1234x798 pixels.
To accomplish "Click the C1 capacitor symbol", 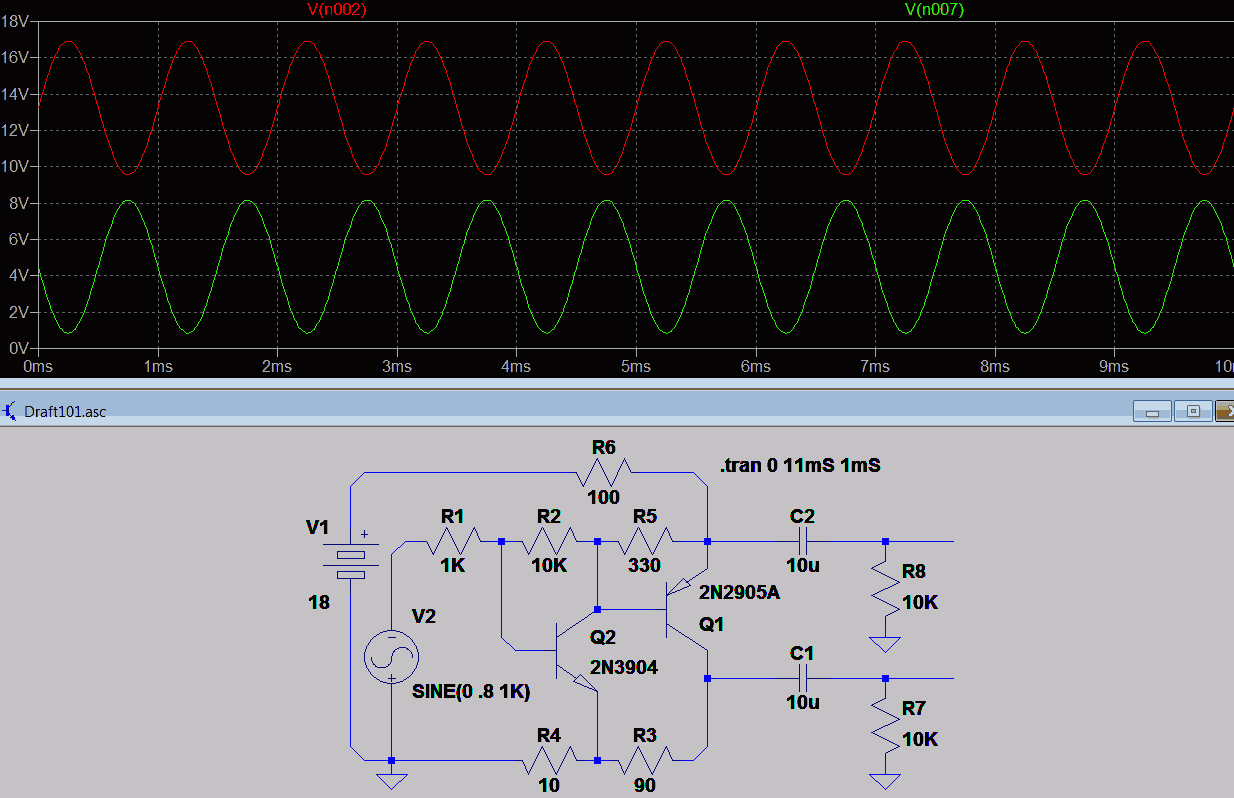I will 803,678.
